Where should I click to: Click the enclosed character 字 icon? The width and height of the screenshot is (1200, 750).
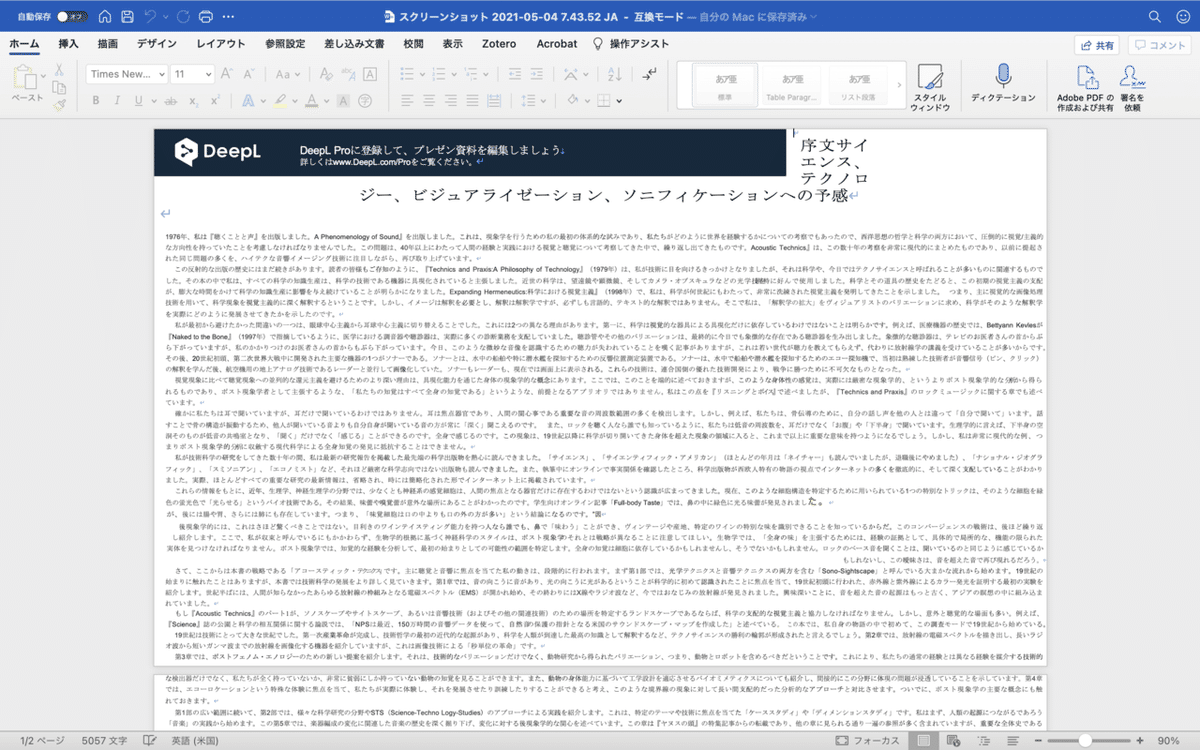point(366,100)
